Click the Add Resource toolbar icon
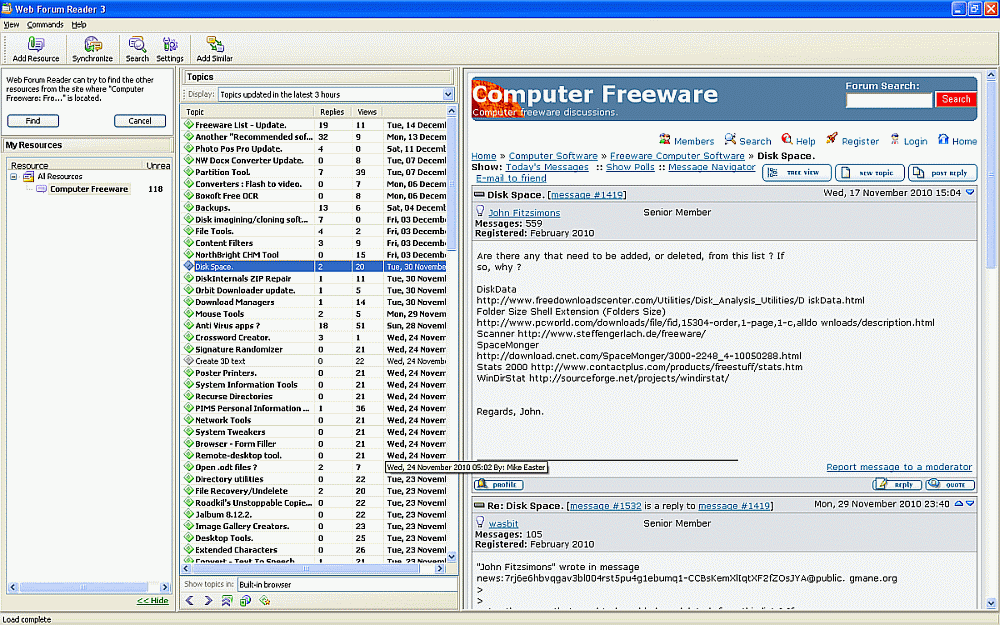1000x625 pixels. 36,44
